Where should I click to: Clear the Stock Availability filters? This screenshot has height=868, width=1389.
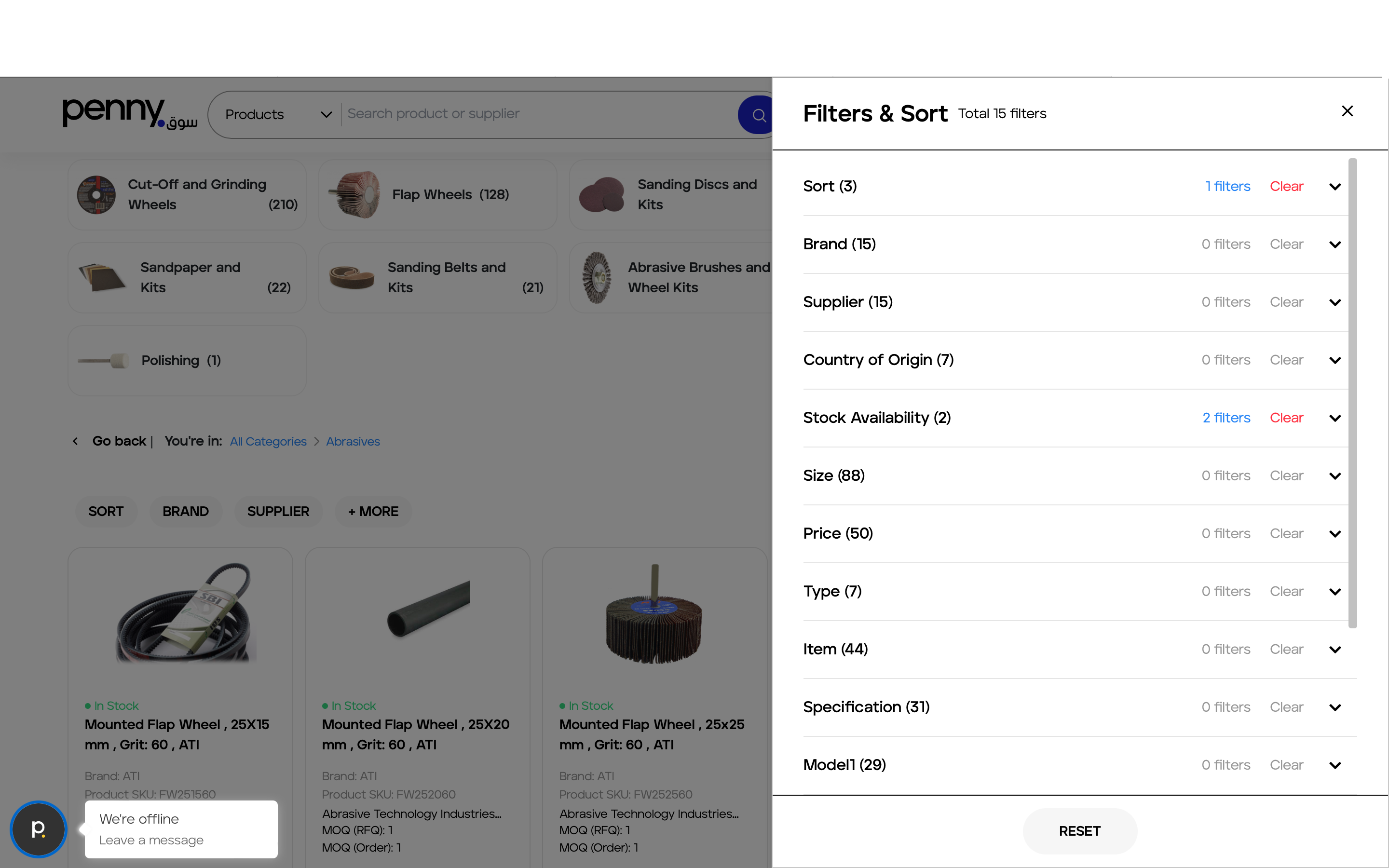click(x=1286, y=417)
